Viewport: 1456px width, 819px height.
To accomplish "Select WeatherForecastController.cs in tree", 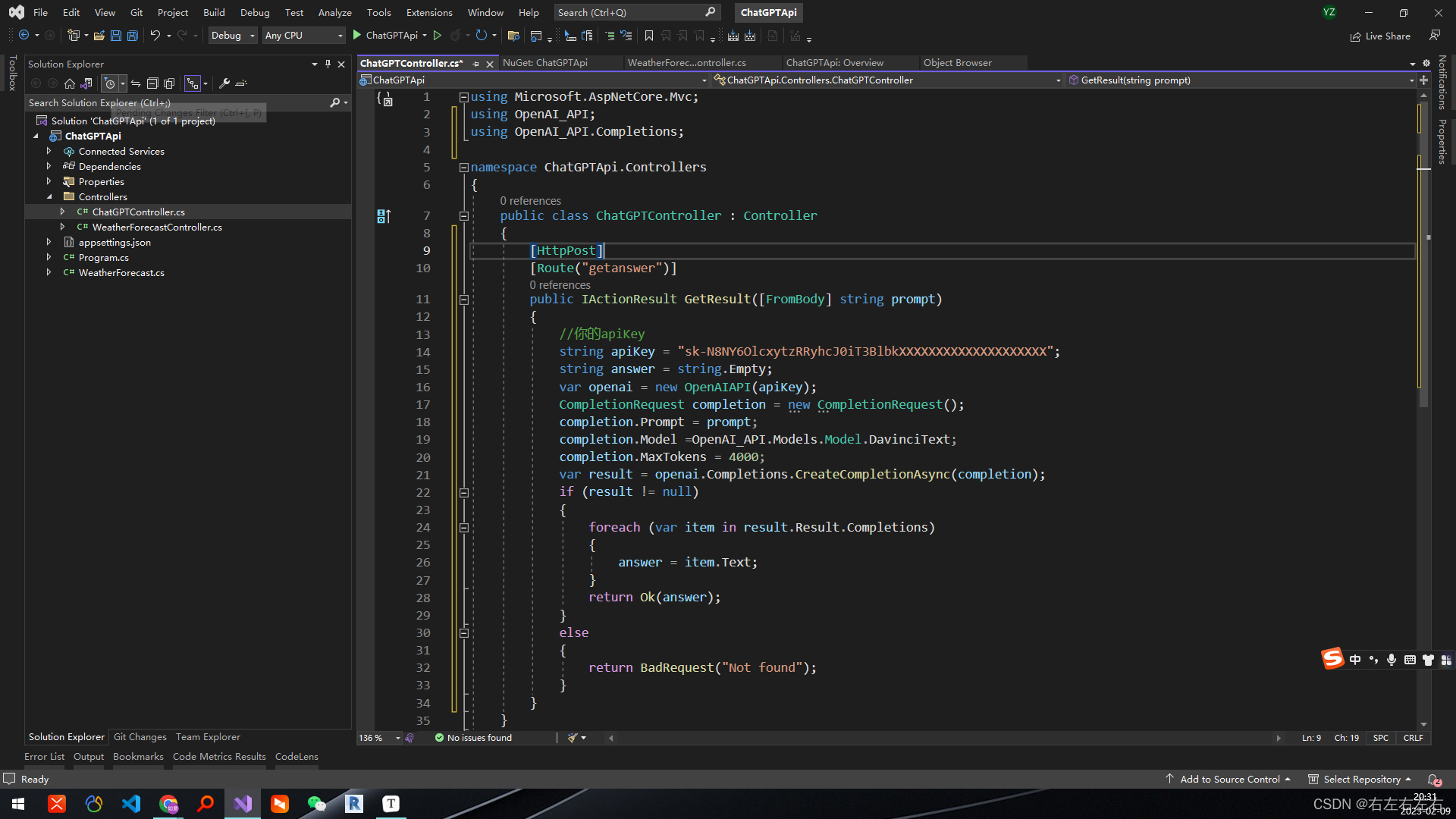I will (x=157, y=227).
